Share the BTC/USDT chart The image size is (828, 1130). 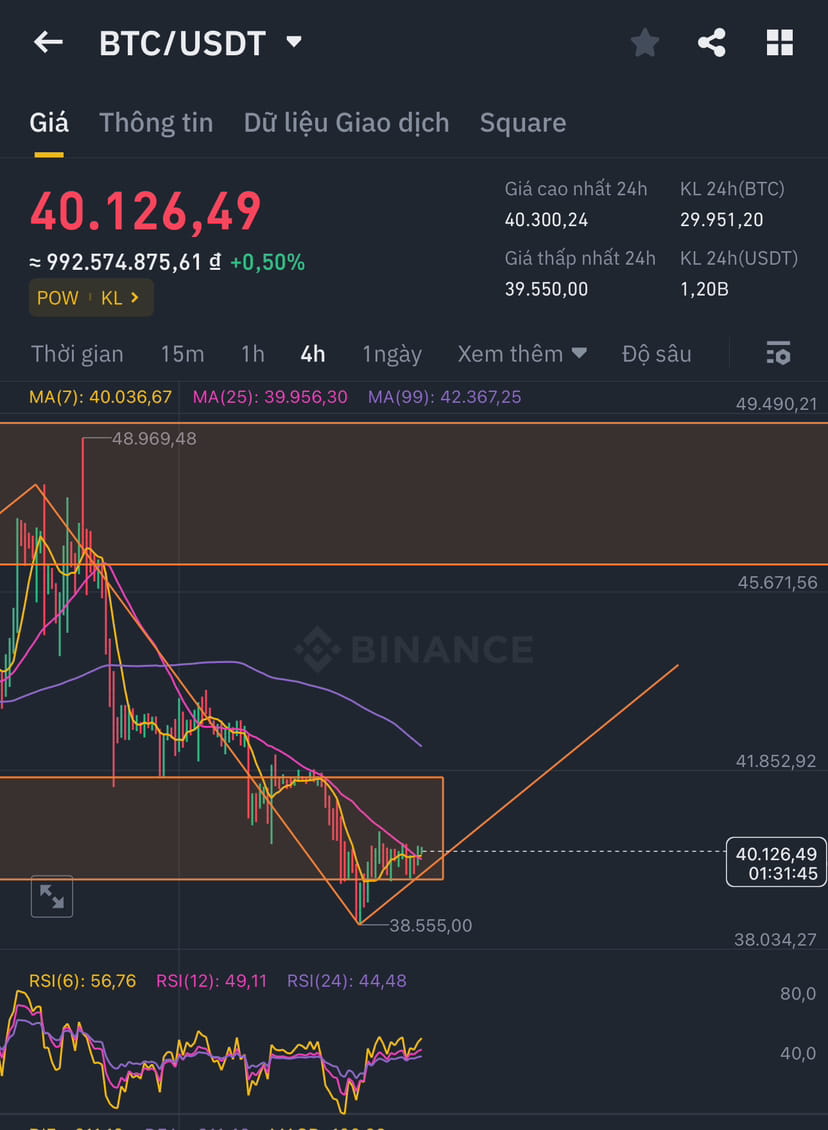coord(712,42)
